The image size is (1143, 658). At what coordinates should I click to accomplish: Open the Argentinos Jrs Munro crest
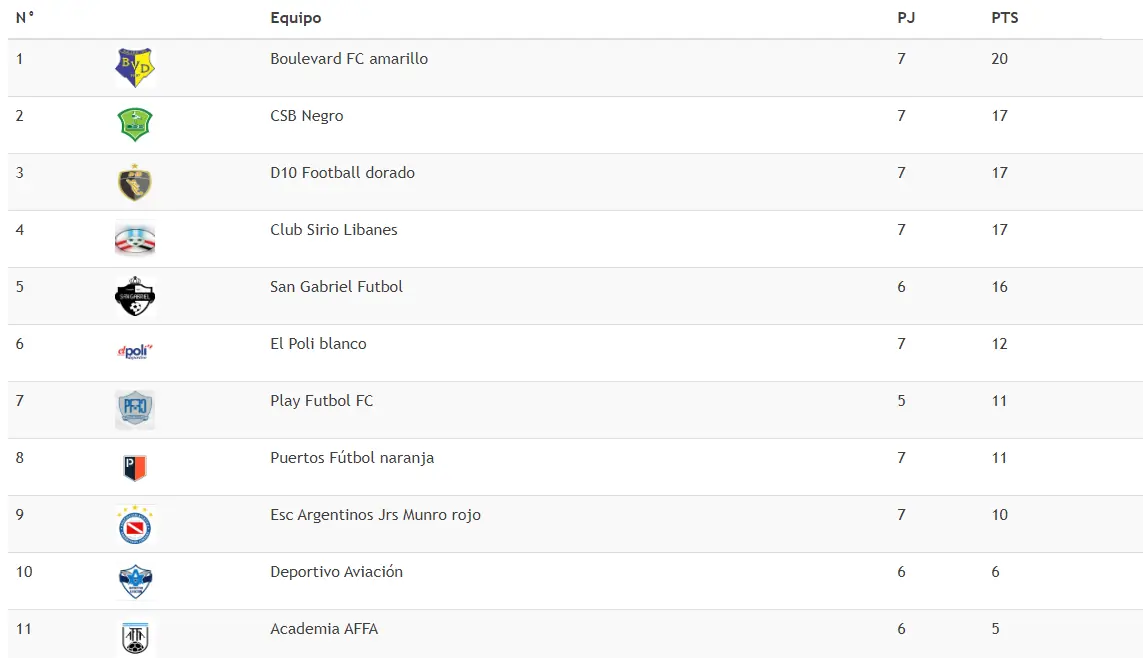point(135,525)
